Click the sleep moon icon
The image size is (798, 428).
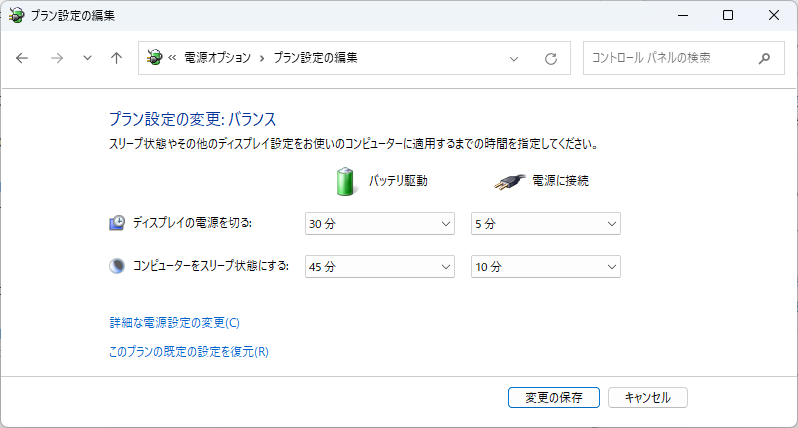(x=117, y=266)
